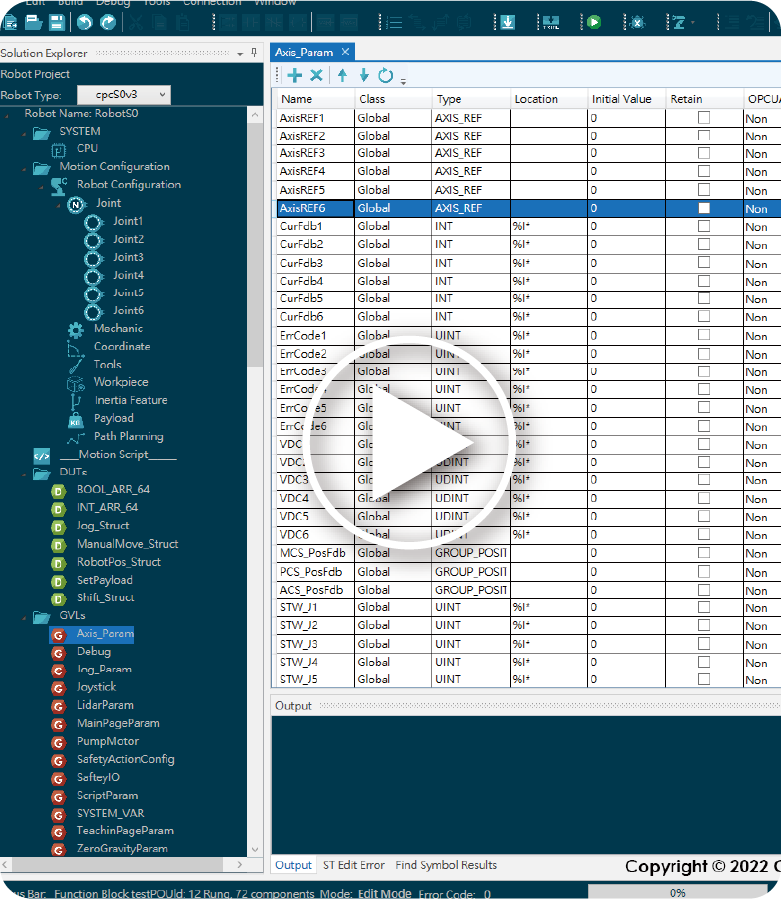The height and width of the screenshot is (899, 781).
Task: Click the green run icon in toolbar
Action: (x=594, y=21)
